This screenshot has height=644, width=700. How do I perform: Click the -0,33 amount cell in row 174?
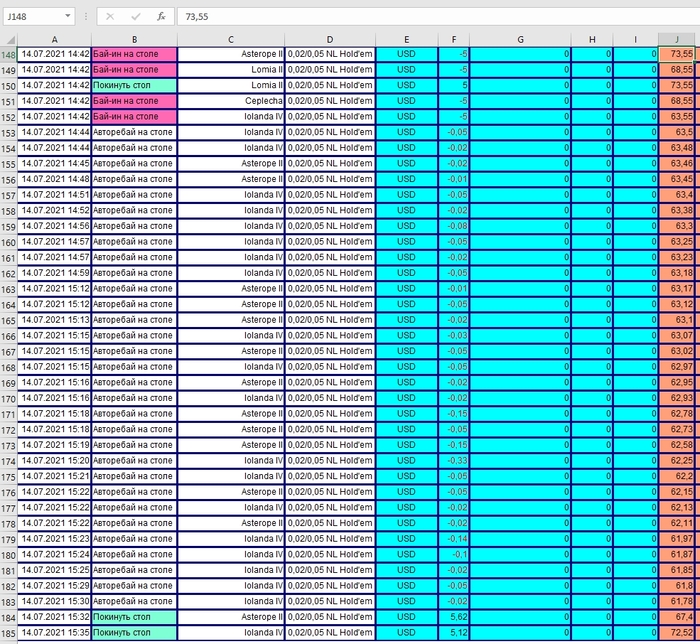pyautogui.click(x=454, y=461)
